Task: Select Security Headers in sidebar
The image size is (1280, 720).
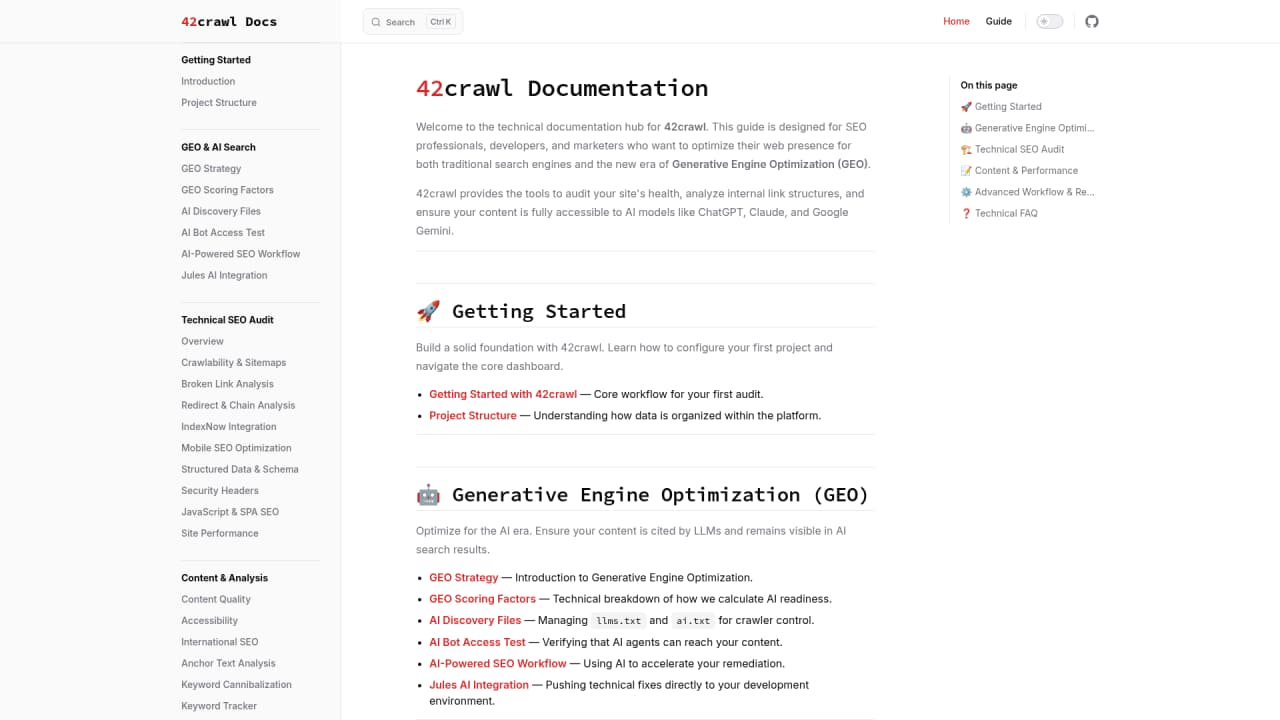Action: coord(220,491)
